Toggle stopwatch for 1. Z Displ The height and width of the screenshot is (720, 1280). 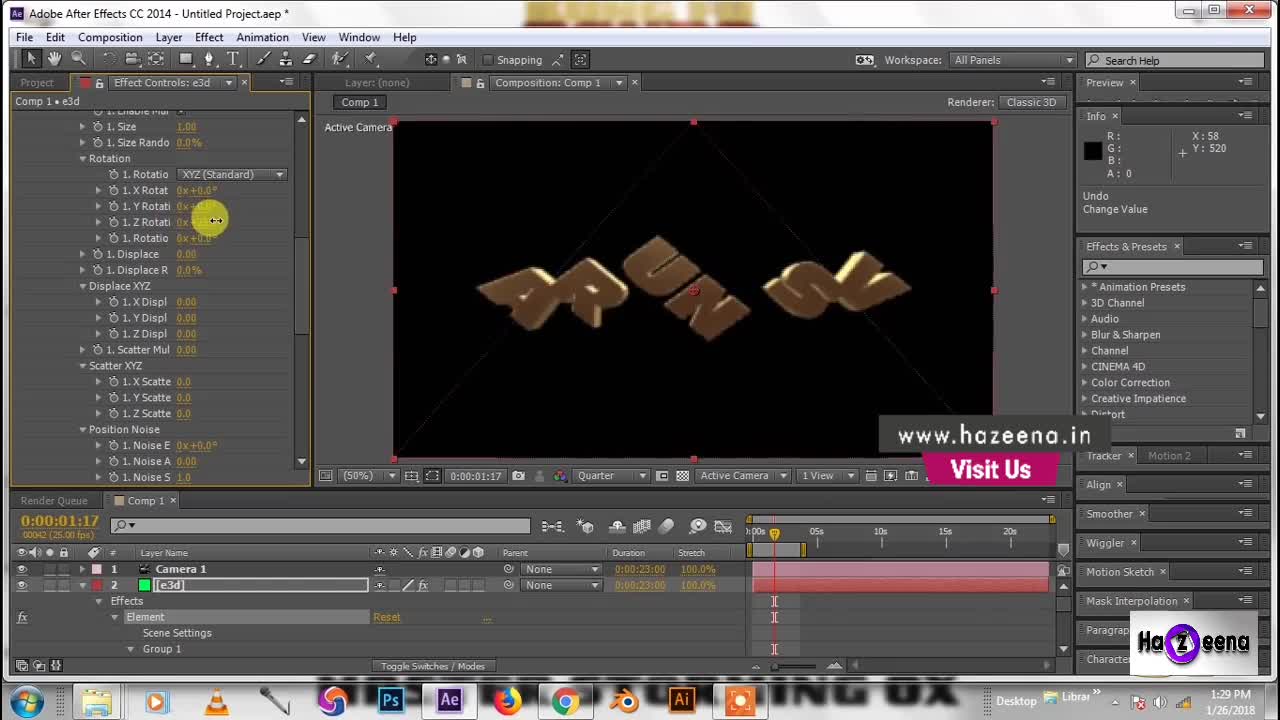(113, 334)
